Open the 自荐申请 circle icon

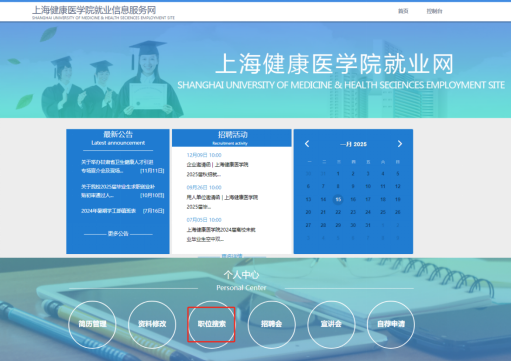(x=391, y=324)
